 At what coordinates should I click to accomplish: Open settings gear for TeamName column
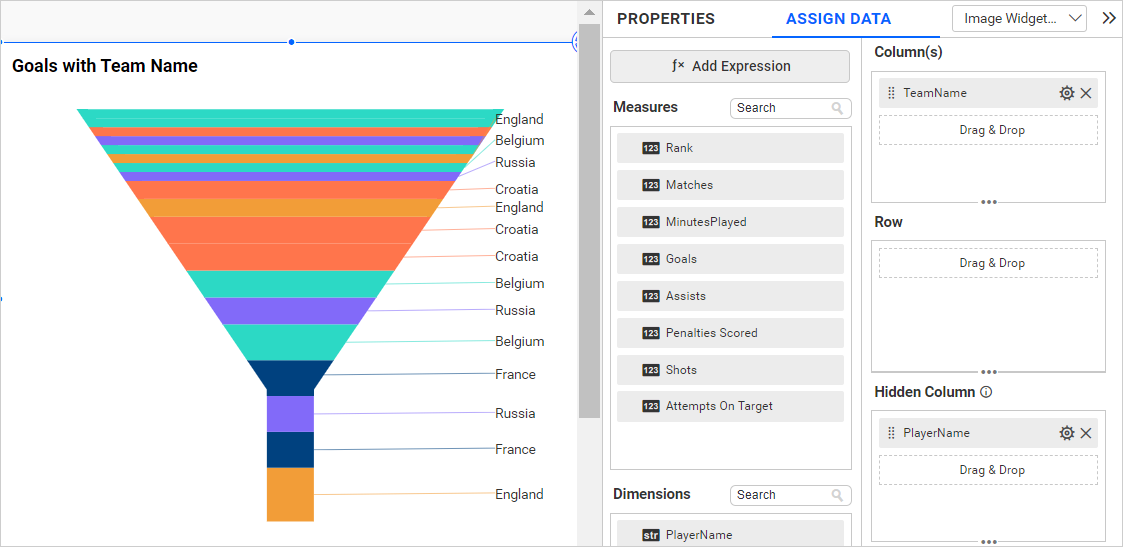[x=1067, y=93]
